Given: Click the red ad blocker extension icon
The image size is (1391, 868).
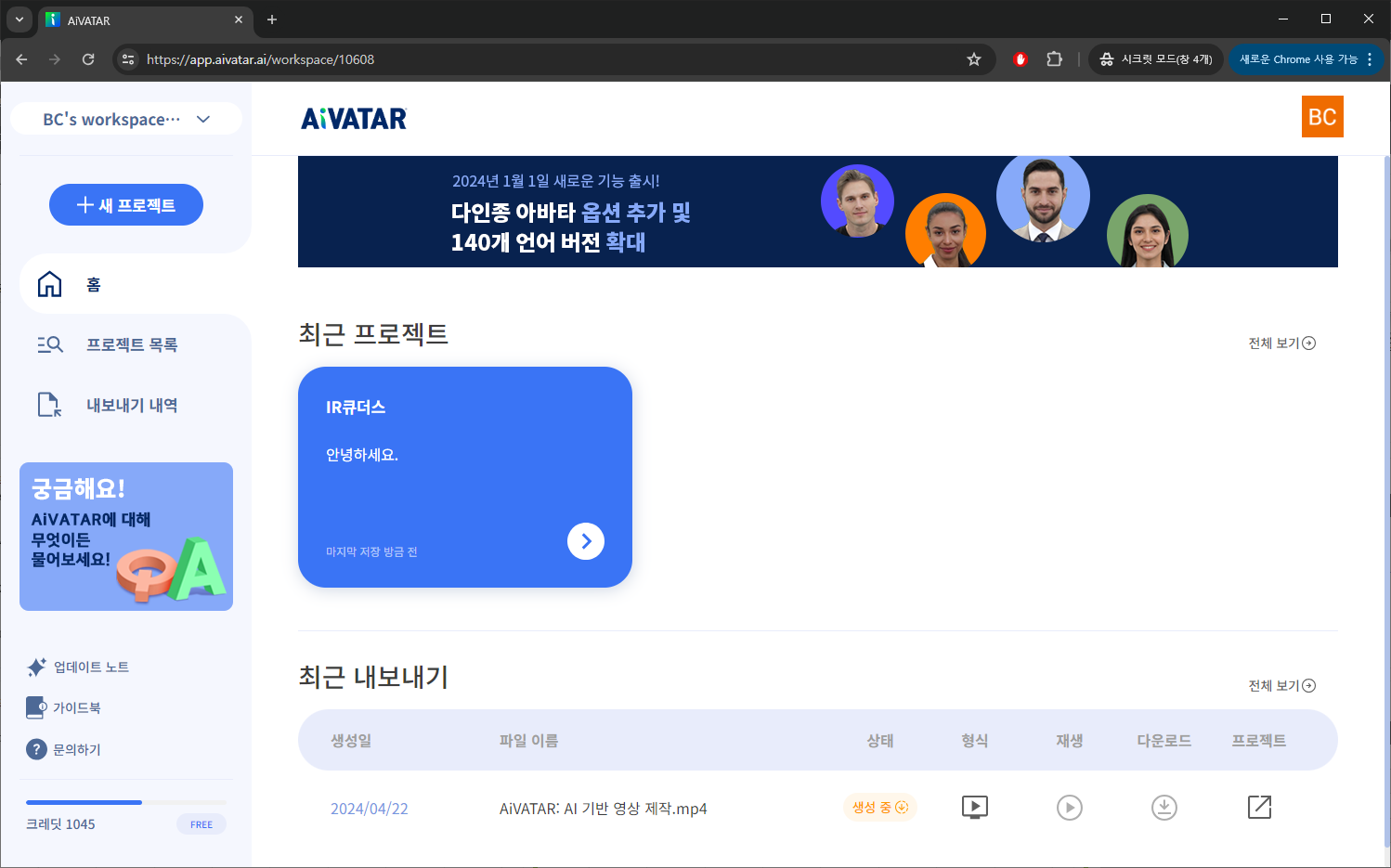Looking at the screenshot, I should [1020, 59].
